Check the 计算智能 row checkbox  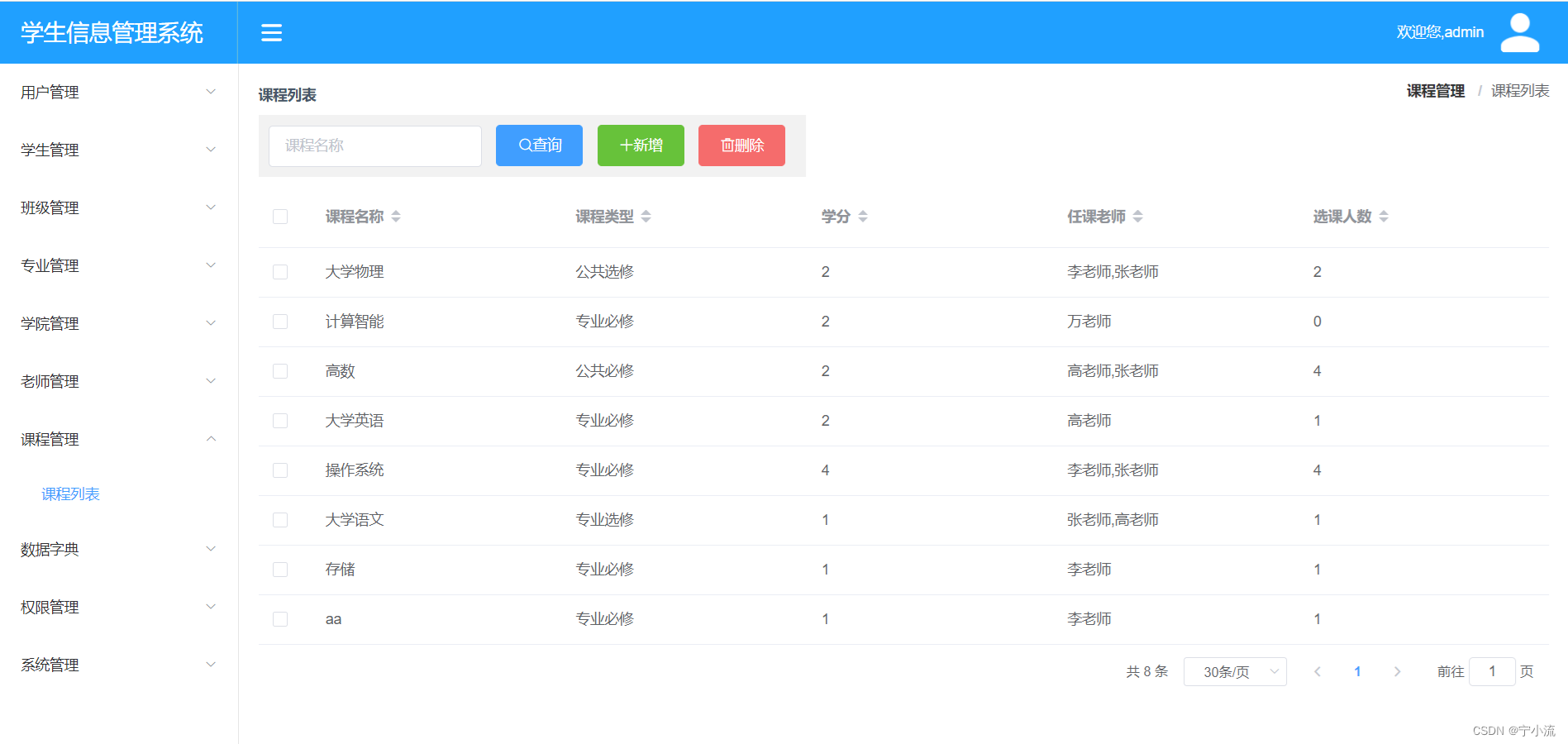tap(280, 322)
